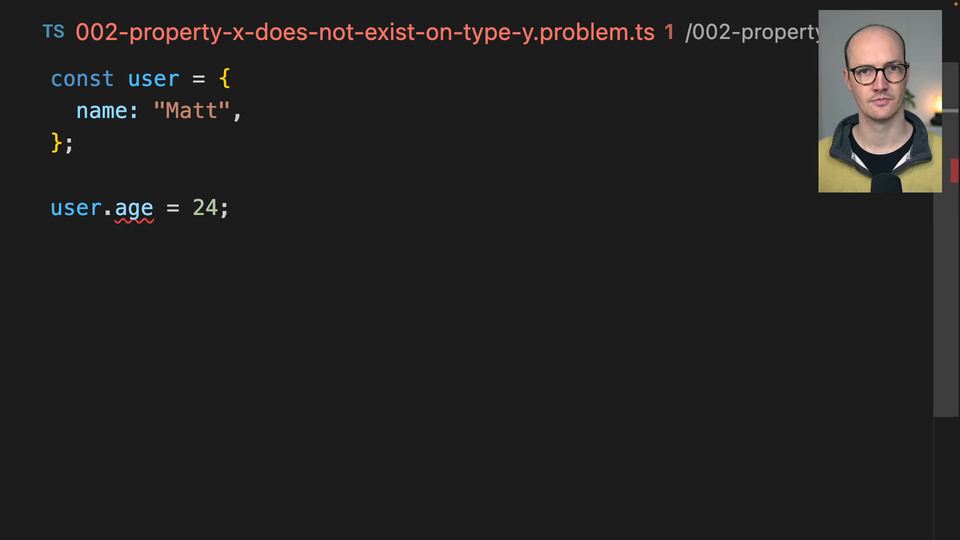The image size is (960, 540).
Task: Click user in the user.age assignment
Action: tap(76, 208)
